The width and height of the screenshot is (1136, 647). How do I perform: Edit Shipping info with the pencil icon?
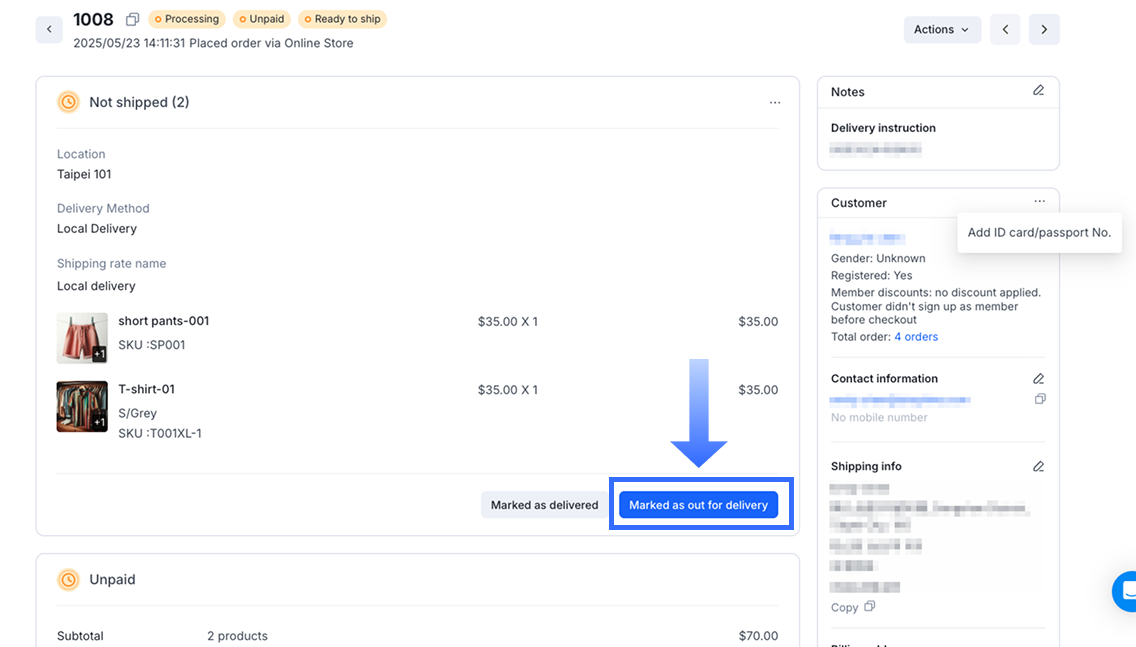[x=1039, y=467]
